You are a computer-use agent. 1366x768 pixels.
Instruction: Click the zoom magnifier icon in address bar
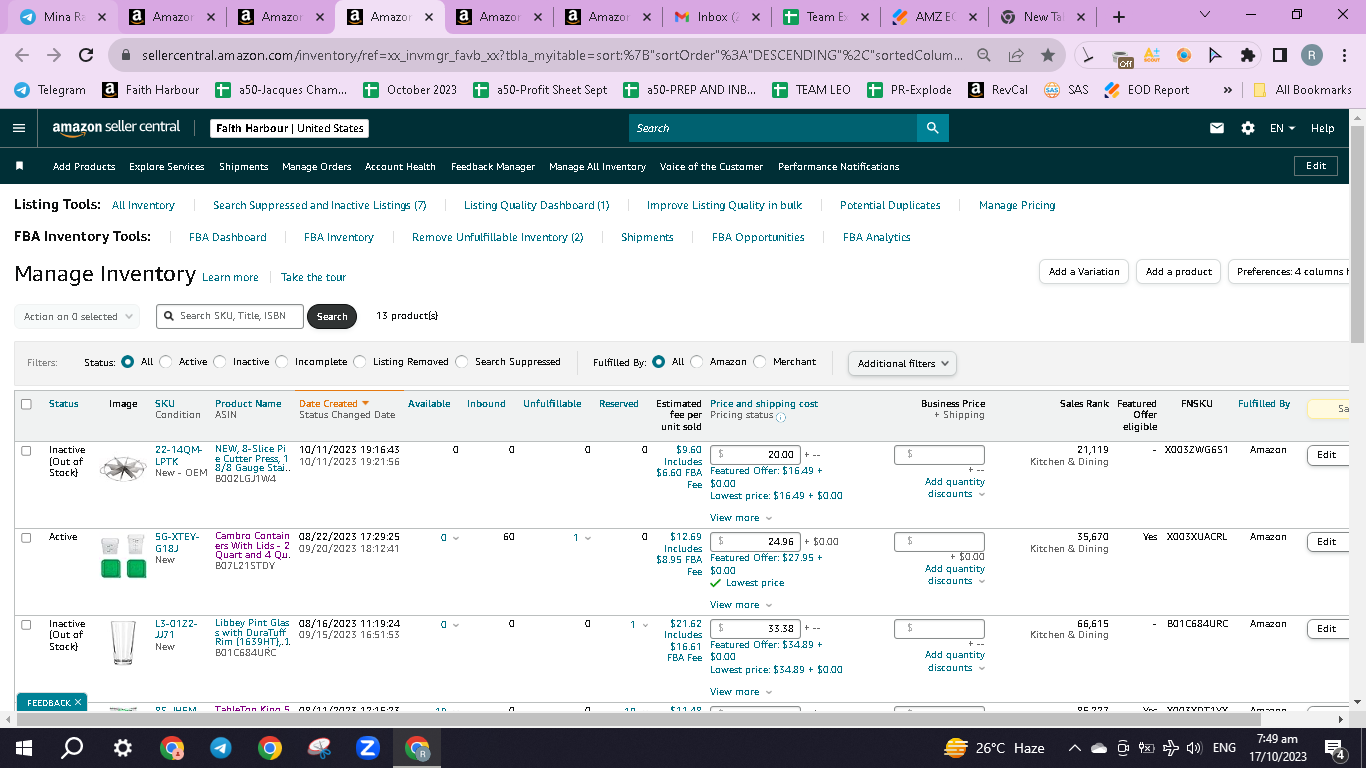[985, 55]
